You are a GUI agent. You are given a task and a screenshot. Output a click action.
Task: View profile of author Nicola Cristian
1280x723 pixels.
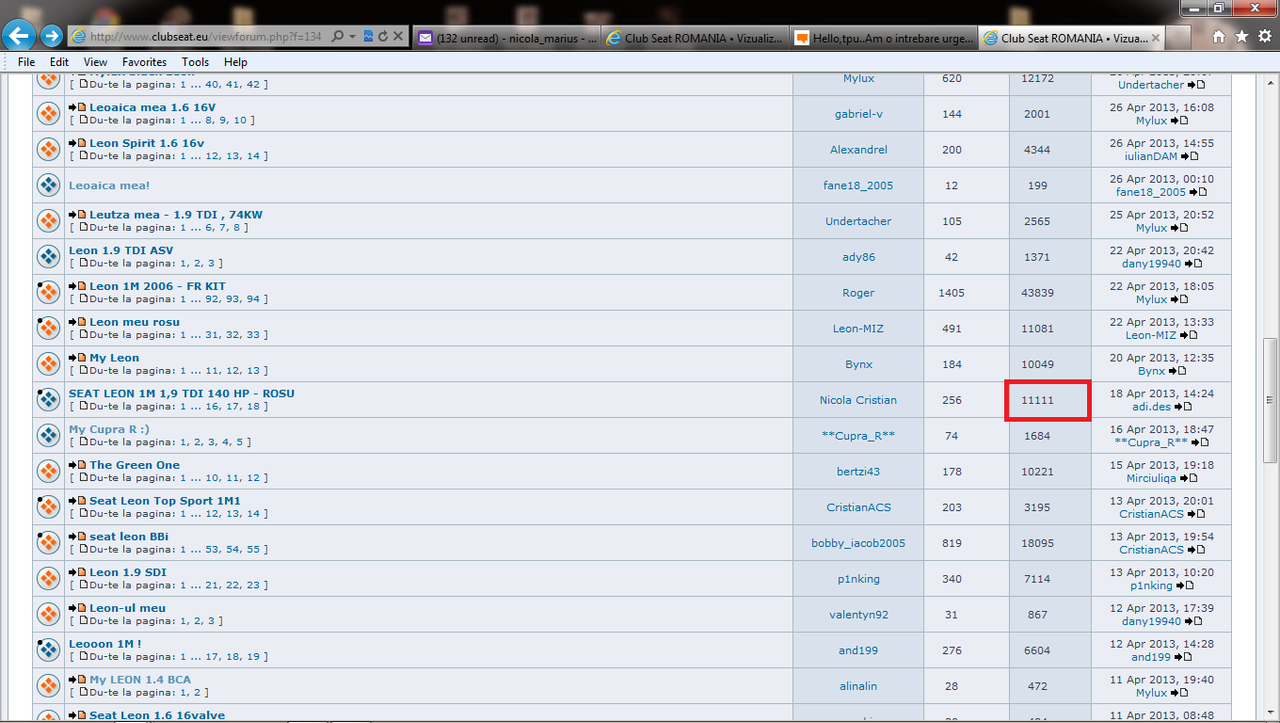tap(858, 400)
